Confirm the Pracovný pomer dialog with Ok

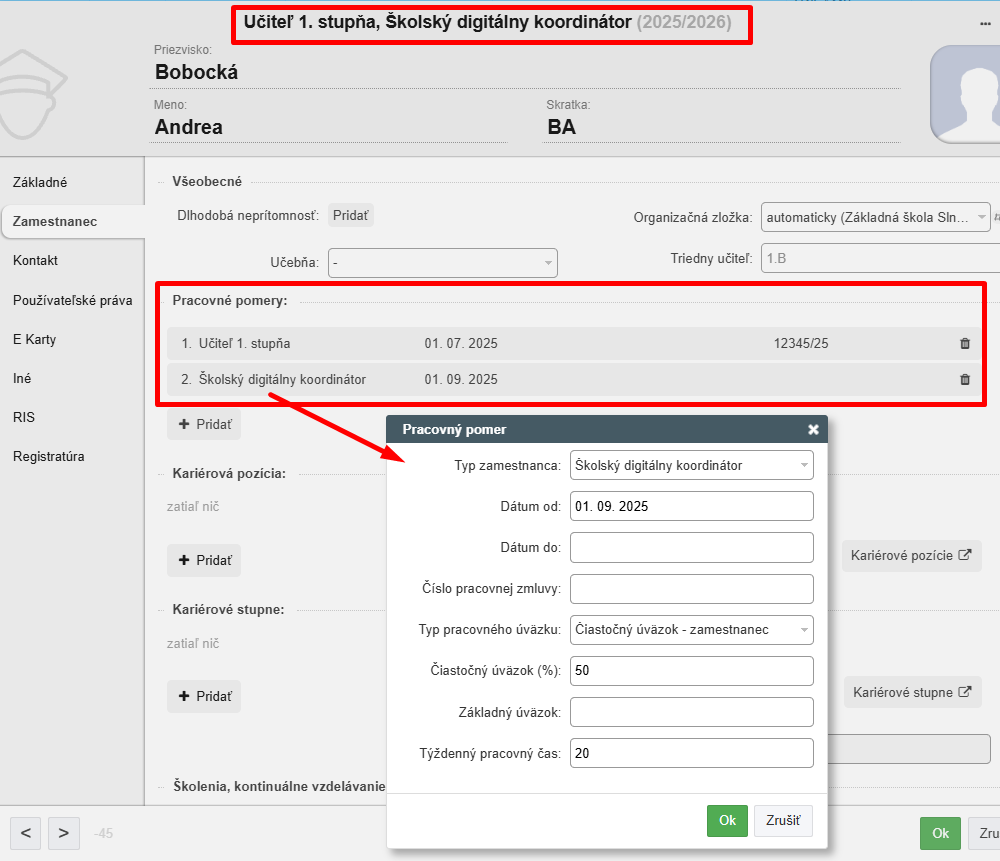point(727,821)
